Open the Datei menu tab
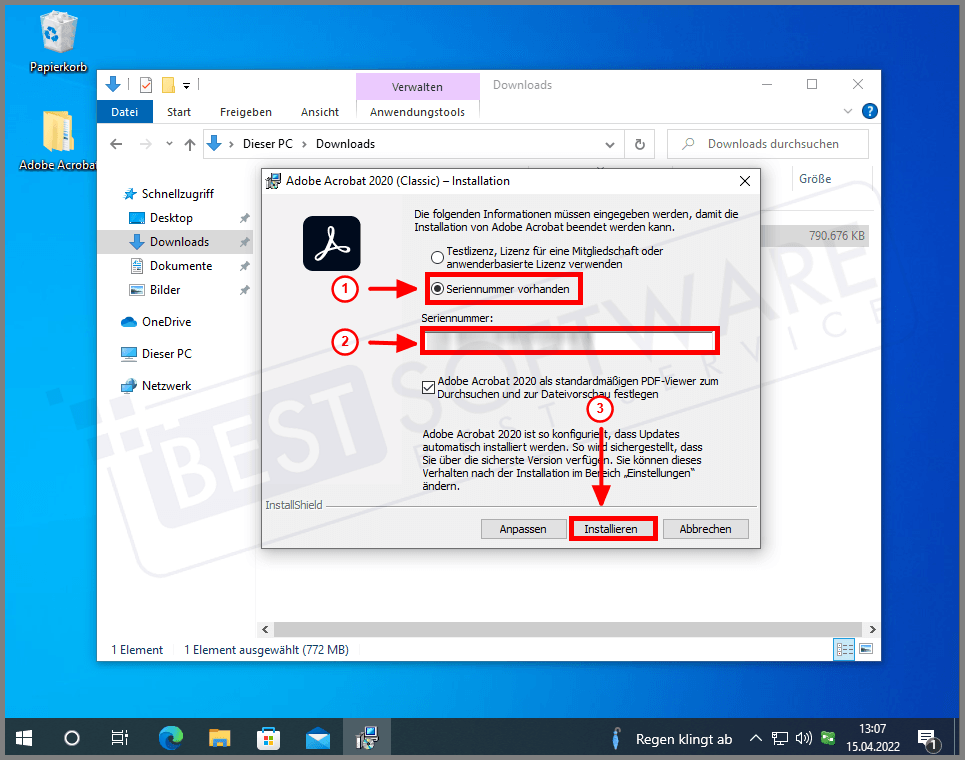This screenshot has width=965, height=760. point(125,112)
